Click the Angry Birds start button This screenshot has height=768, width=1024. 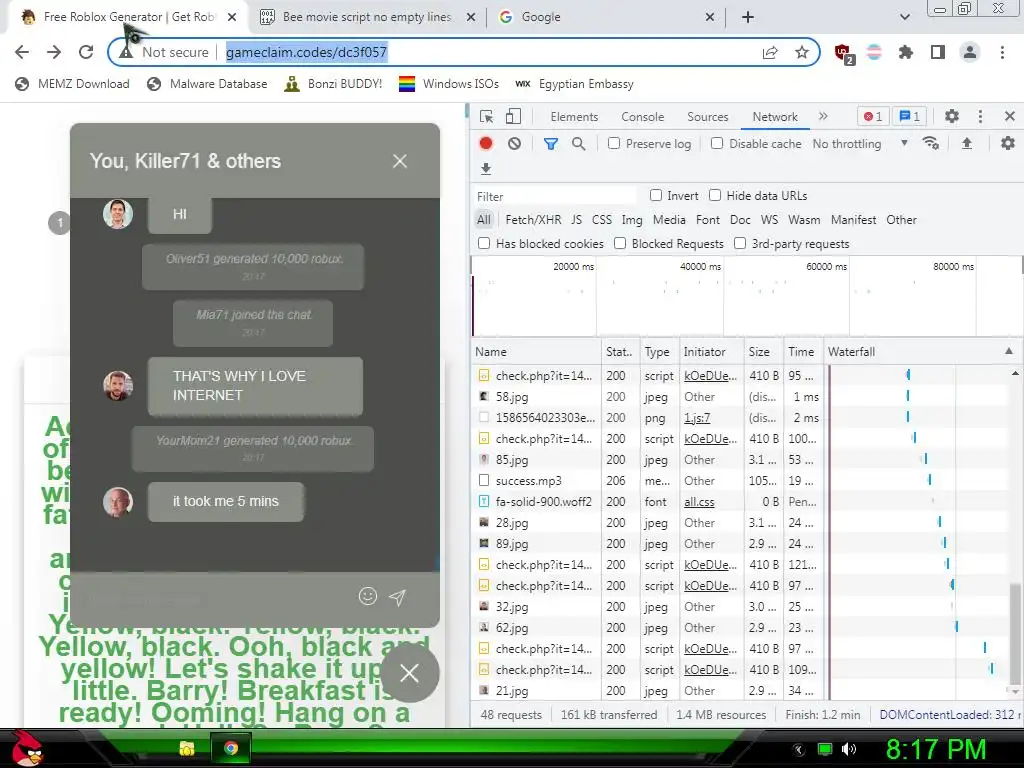pyautogui.click(x=27, y=748)
